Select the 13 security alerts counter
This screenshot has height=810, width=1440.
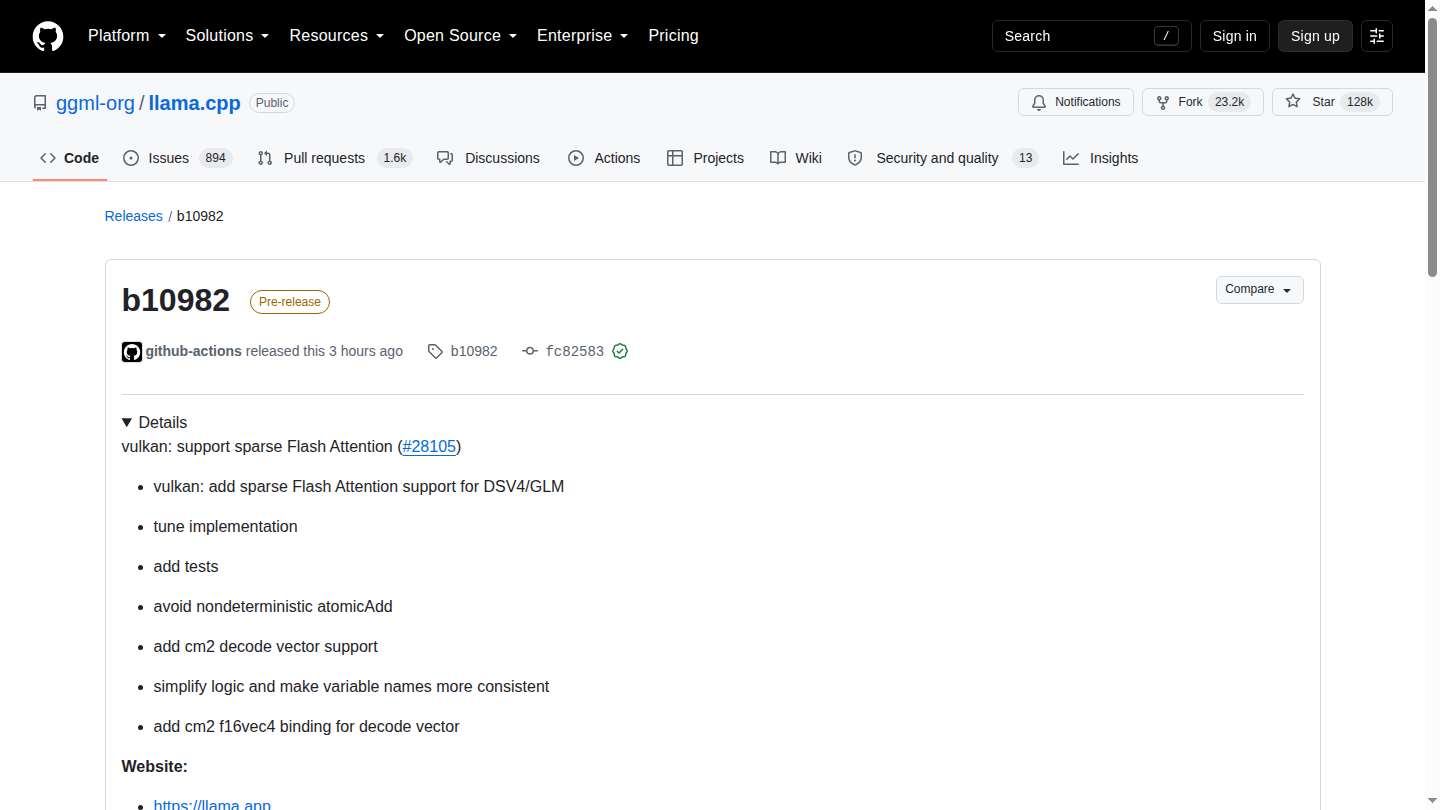(1025, 158)
